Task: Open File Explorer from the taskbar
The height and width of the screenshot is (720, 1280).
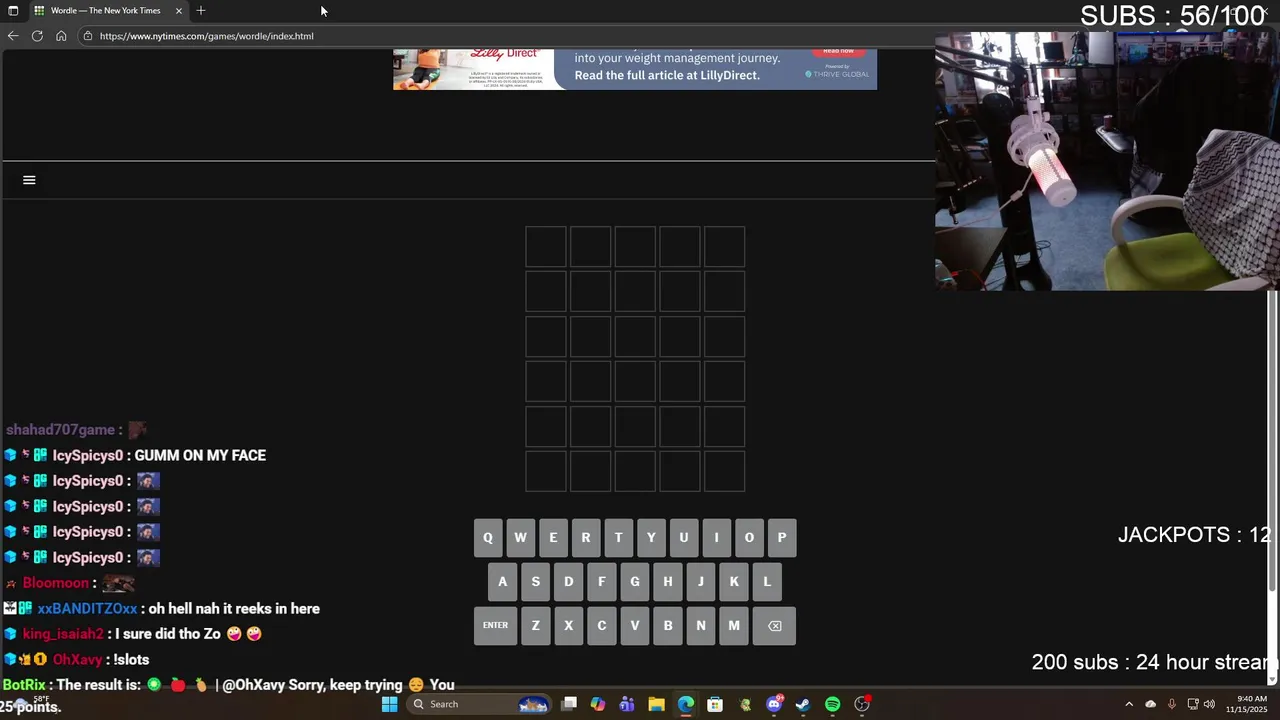Action: 656,704
